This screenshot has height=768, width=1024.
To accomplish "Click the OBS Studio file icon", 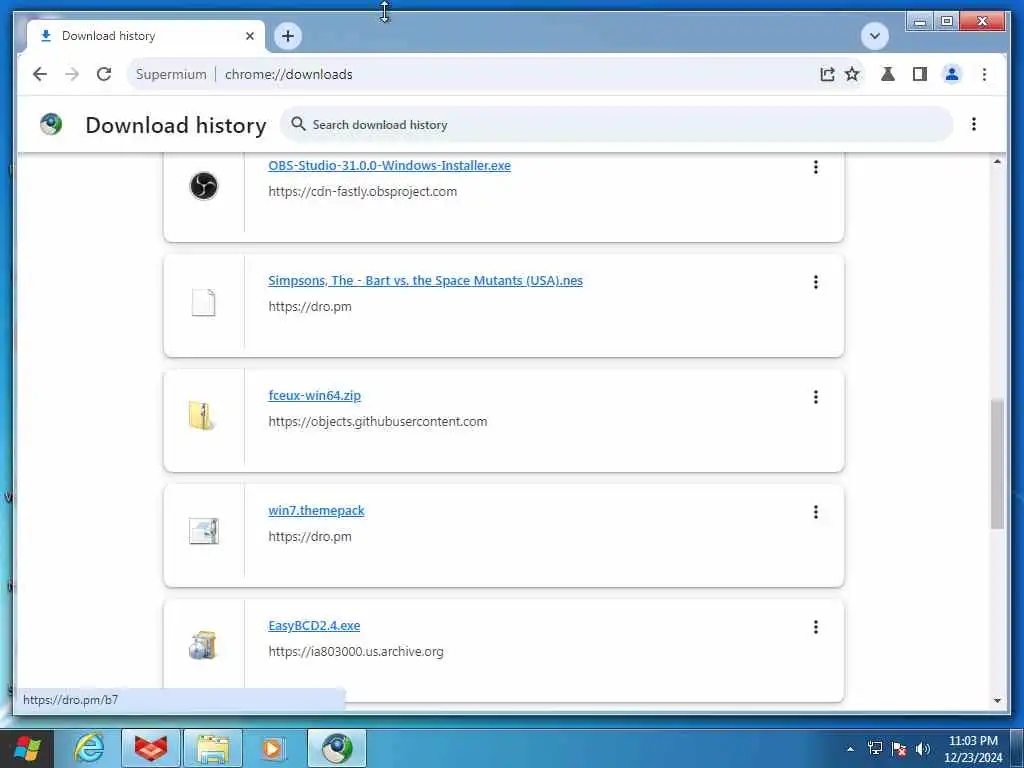I will [x=204, y=186].
